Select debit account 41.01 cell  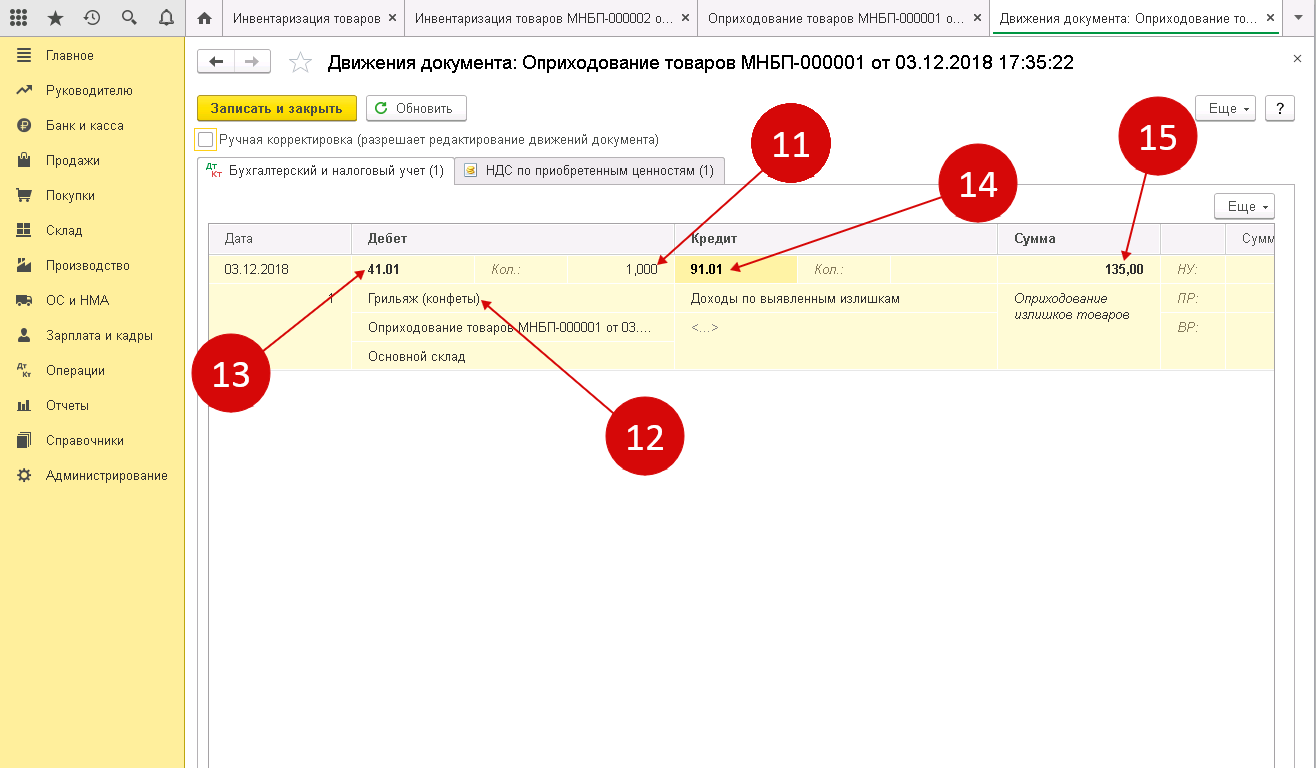tap(413, 269)
